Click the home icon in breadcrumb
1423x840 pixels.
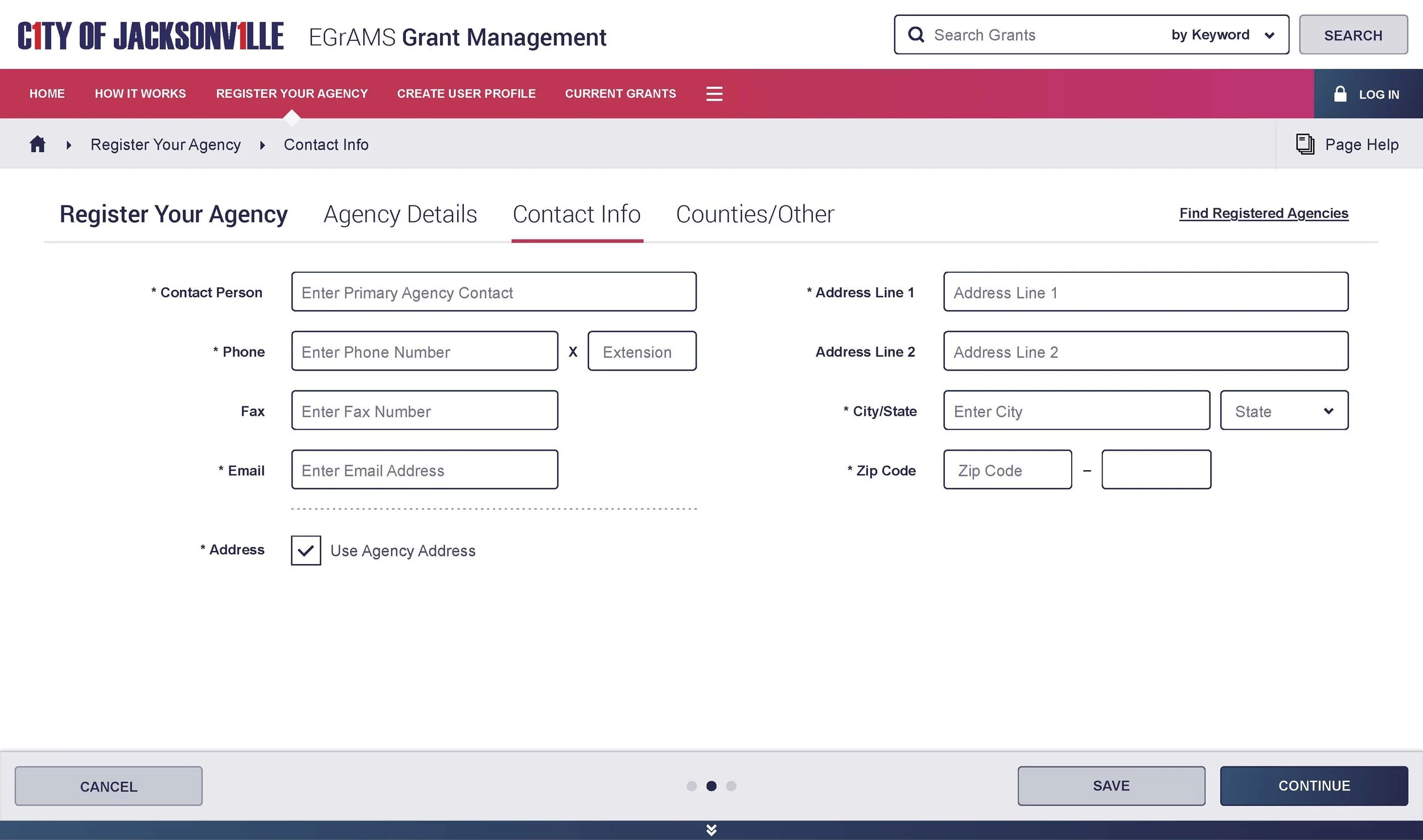pyautogui.click(x=38, y=144)
